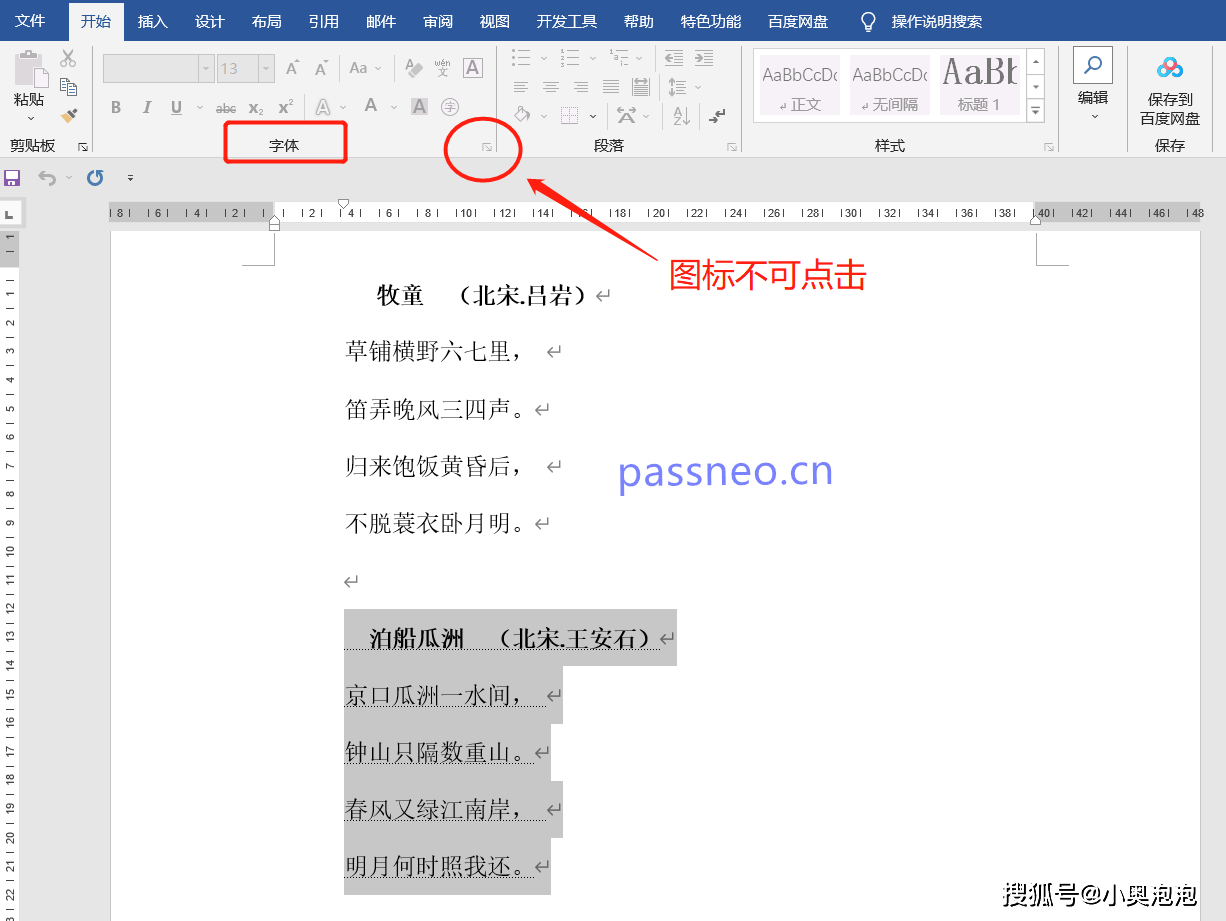This screenshot has height=921, width=1226.
Task: Open the Clipboard group dialog launcher
Action: point(83,147)
